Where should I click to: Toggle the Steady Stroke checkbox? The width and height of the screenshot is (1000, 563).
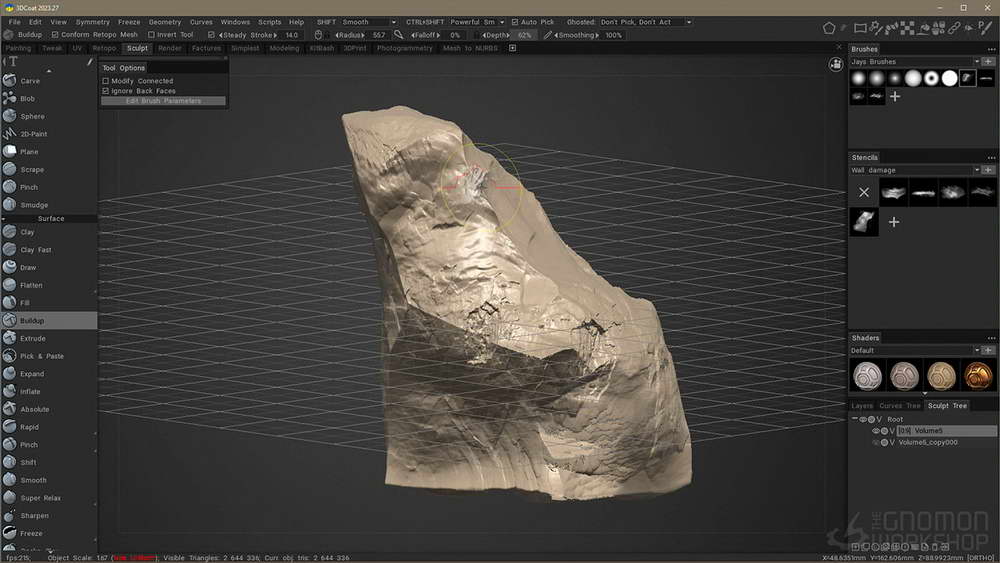pos(211,35)
